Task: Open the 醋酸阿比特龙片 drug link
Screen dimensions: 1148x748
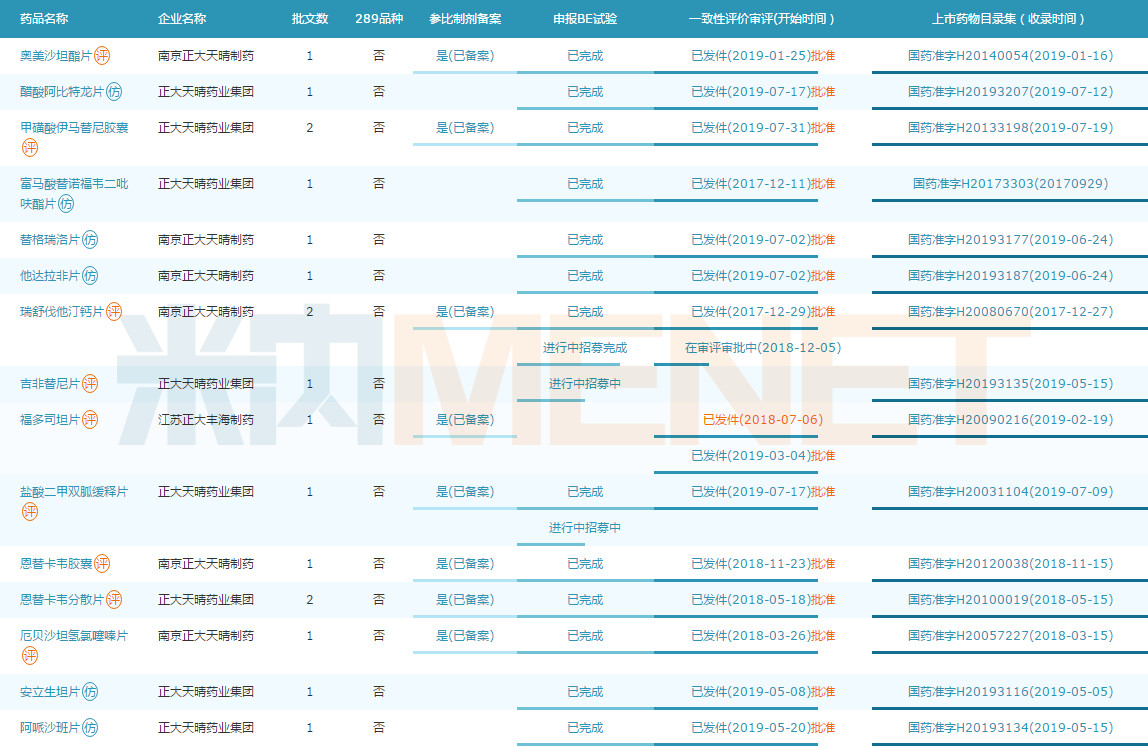Action: click(62, 91)
